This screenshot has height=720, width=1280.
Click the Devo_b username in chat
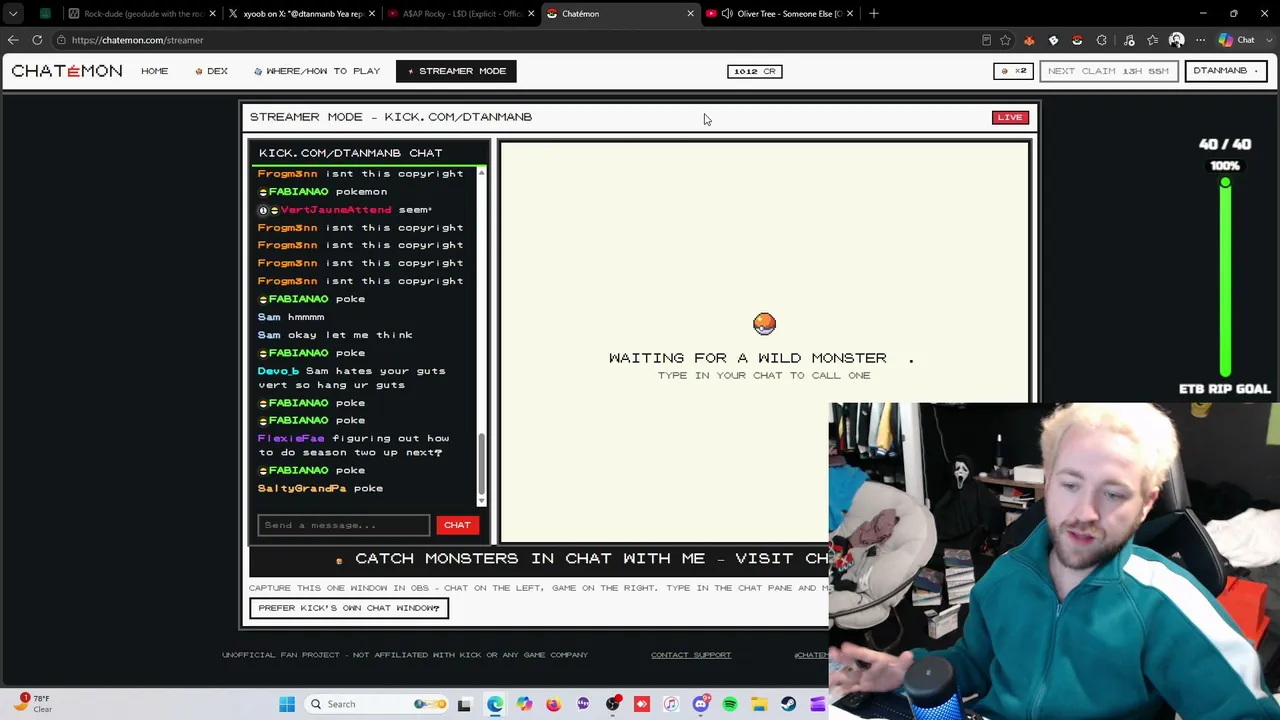278,371
